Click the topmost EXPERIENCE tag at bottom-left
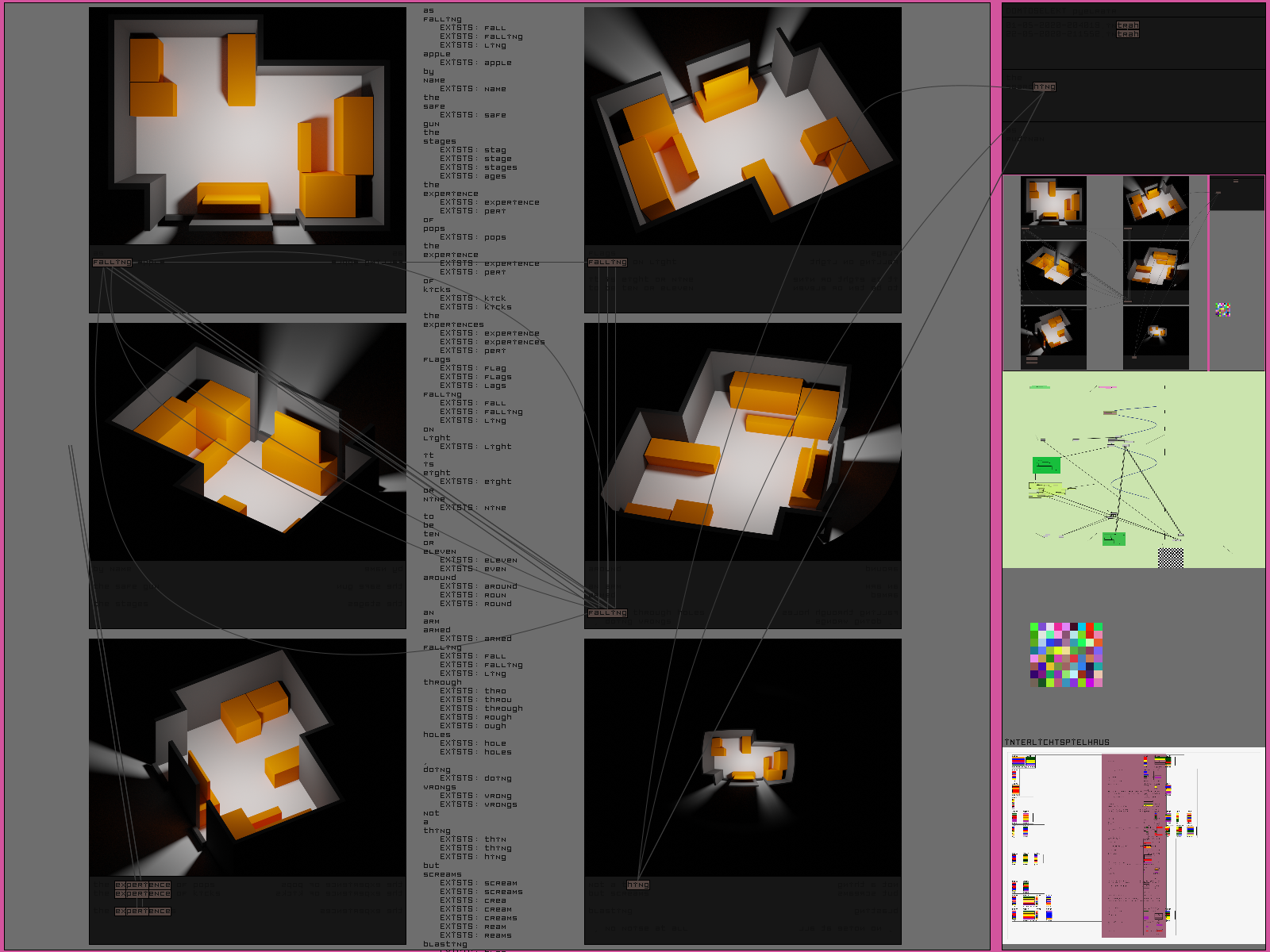Viewport: 1270px width, 952px height. (143, 885)
